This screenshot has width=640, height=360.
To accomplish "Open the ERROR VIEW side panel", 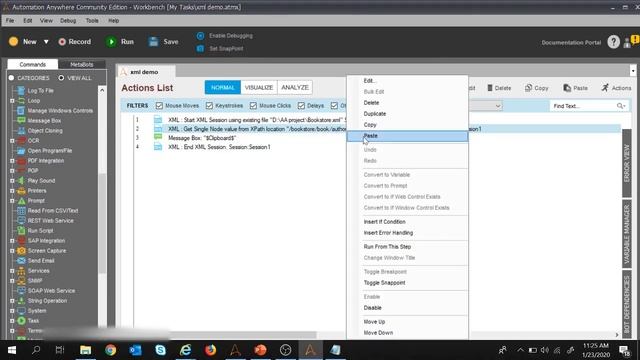I will tap(627, 163).
